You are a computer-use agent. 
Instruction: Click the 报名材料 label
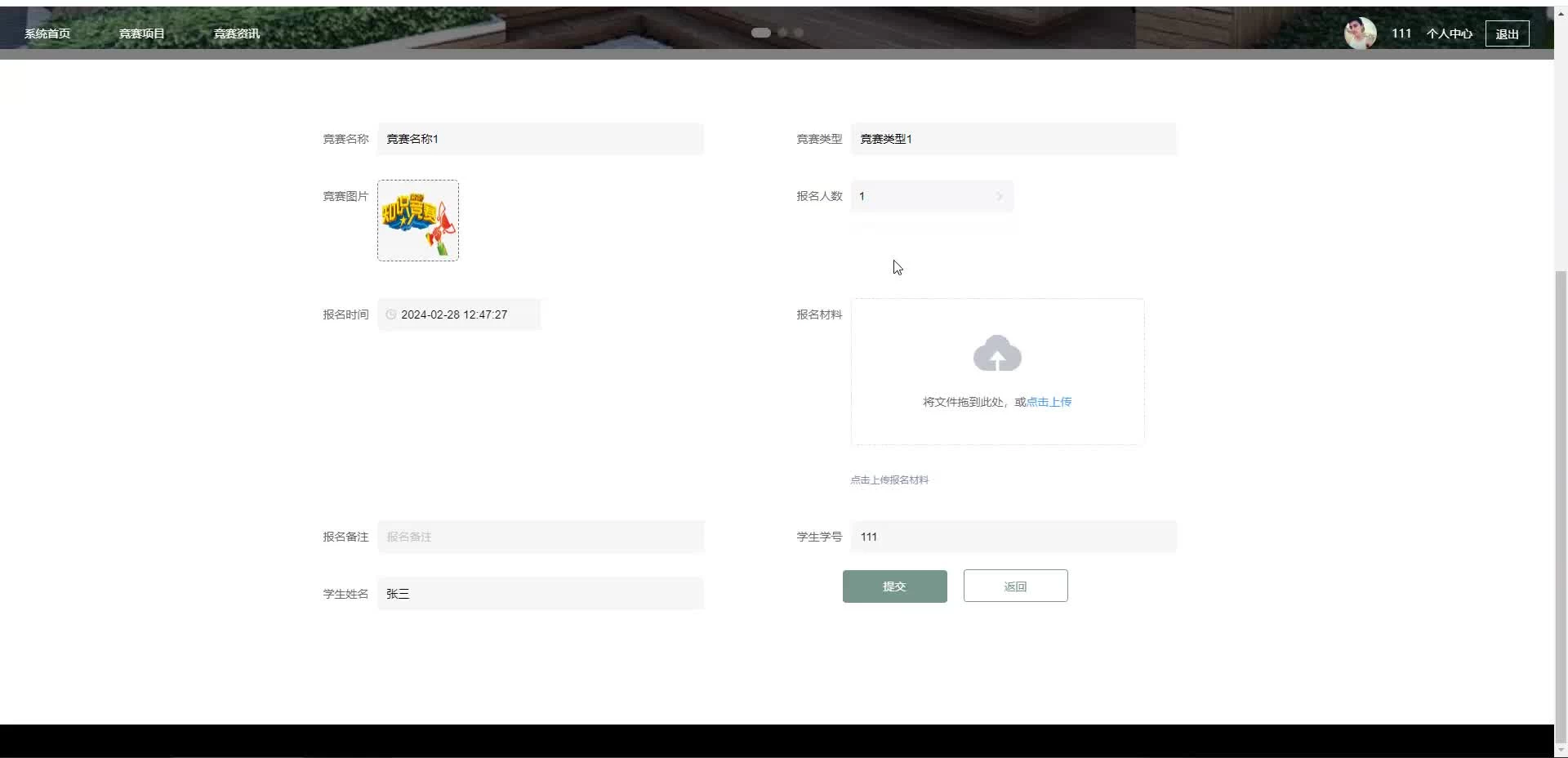[819, 314]
